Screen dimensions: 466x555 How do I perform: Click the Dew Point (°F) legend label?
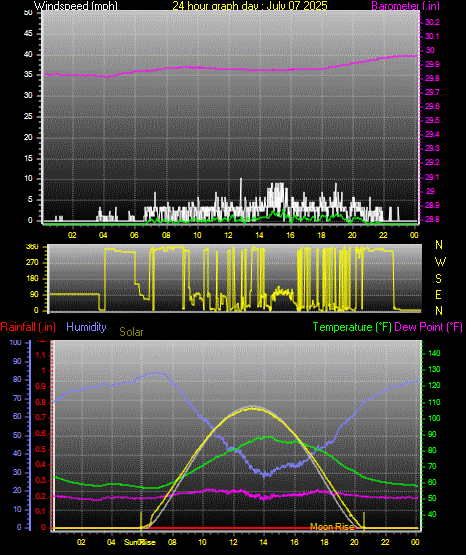pos(428,327)
